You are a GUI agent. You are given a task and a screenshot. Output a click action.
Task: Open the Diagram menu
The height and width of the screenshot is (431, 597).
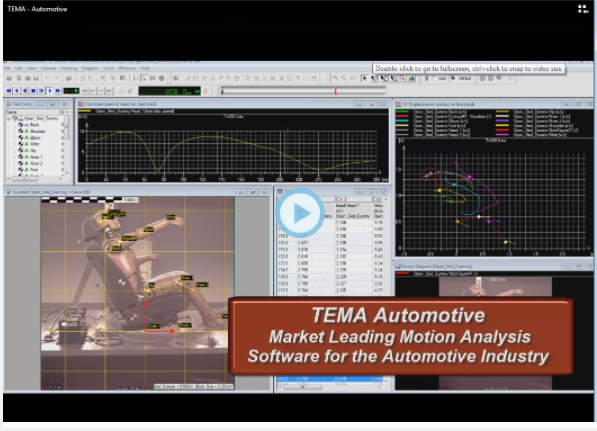(90, 68)
